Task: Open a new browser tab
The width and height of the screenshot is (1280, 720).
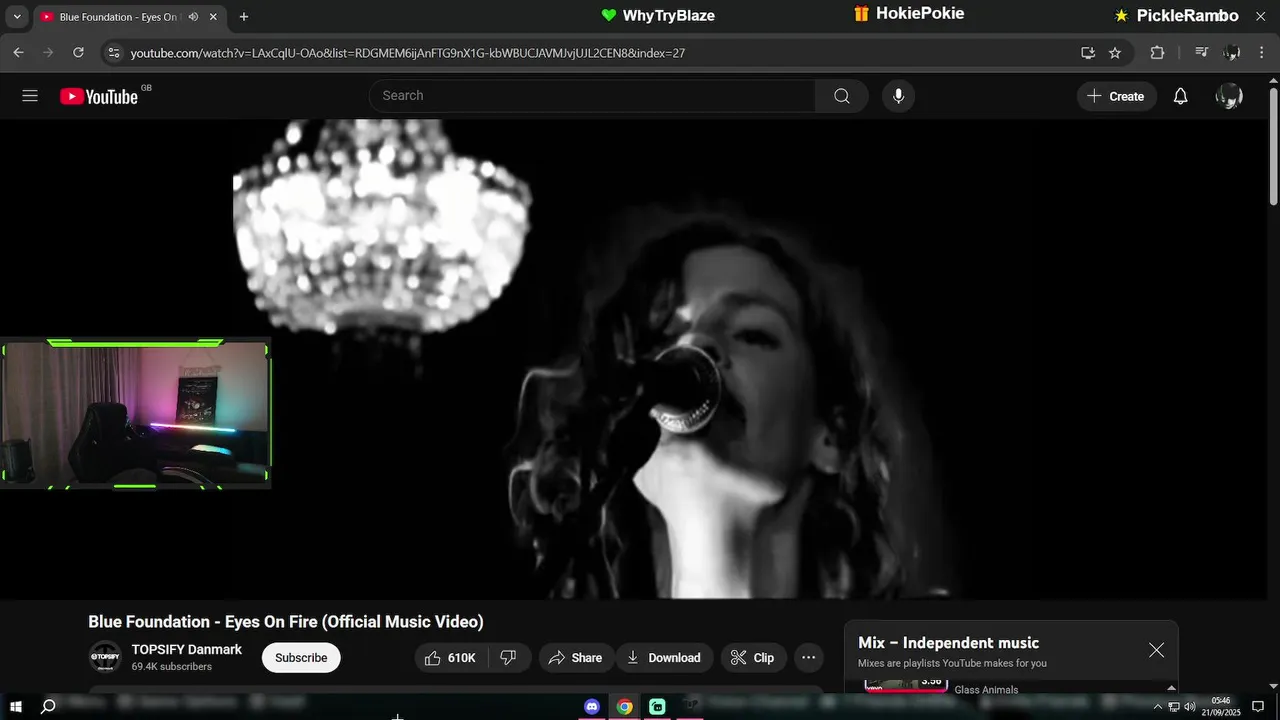Action: [243, 17]
